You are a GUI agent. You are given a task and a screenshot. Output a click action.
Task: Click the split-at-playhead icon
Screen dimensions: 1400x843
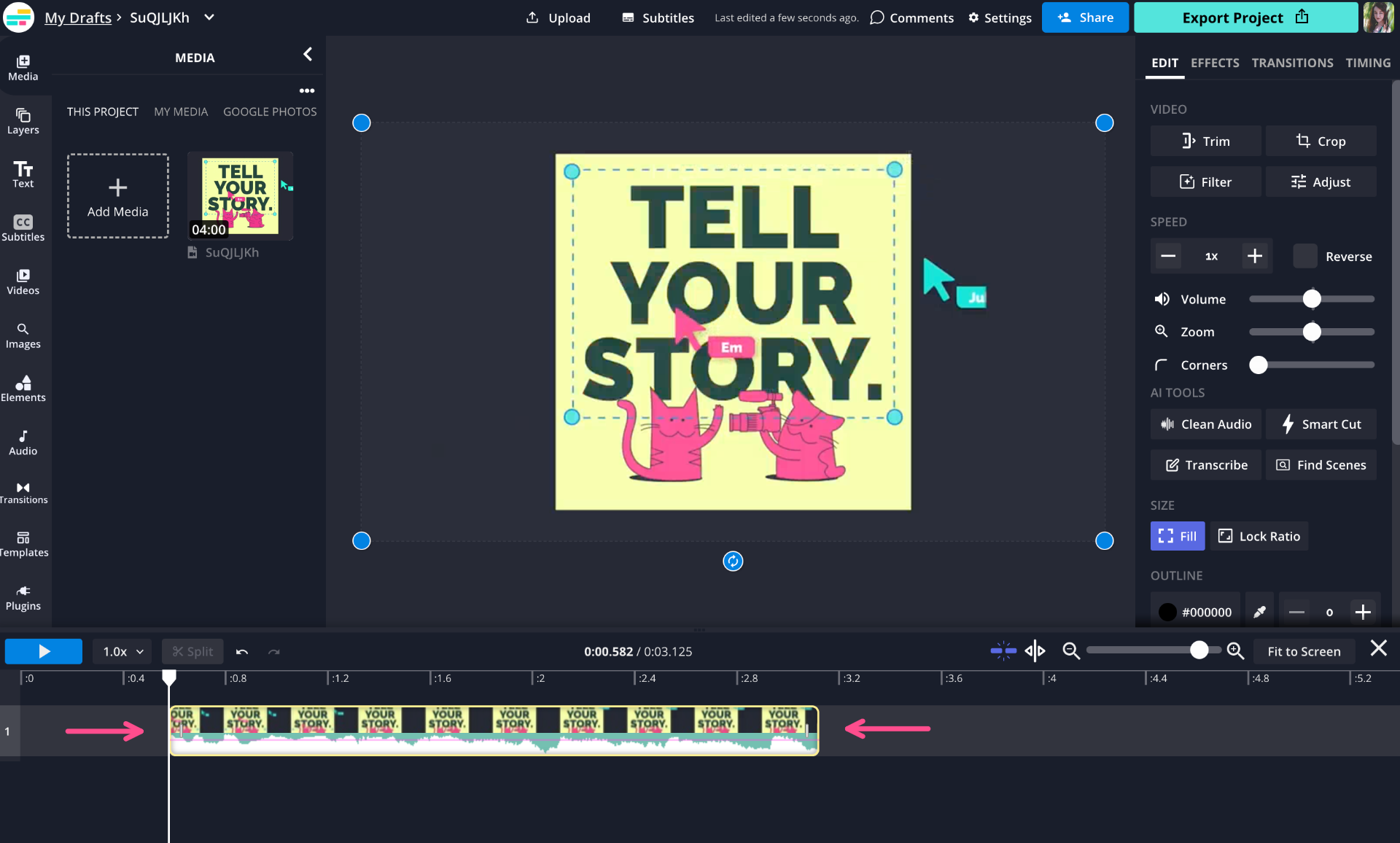point(1035,650)
